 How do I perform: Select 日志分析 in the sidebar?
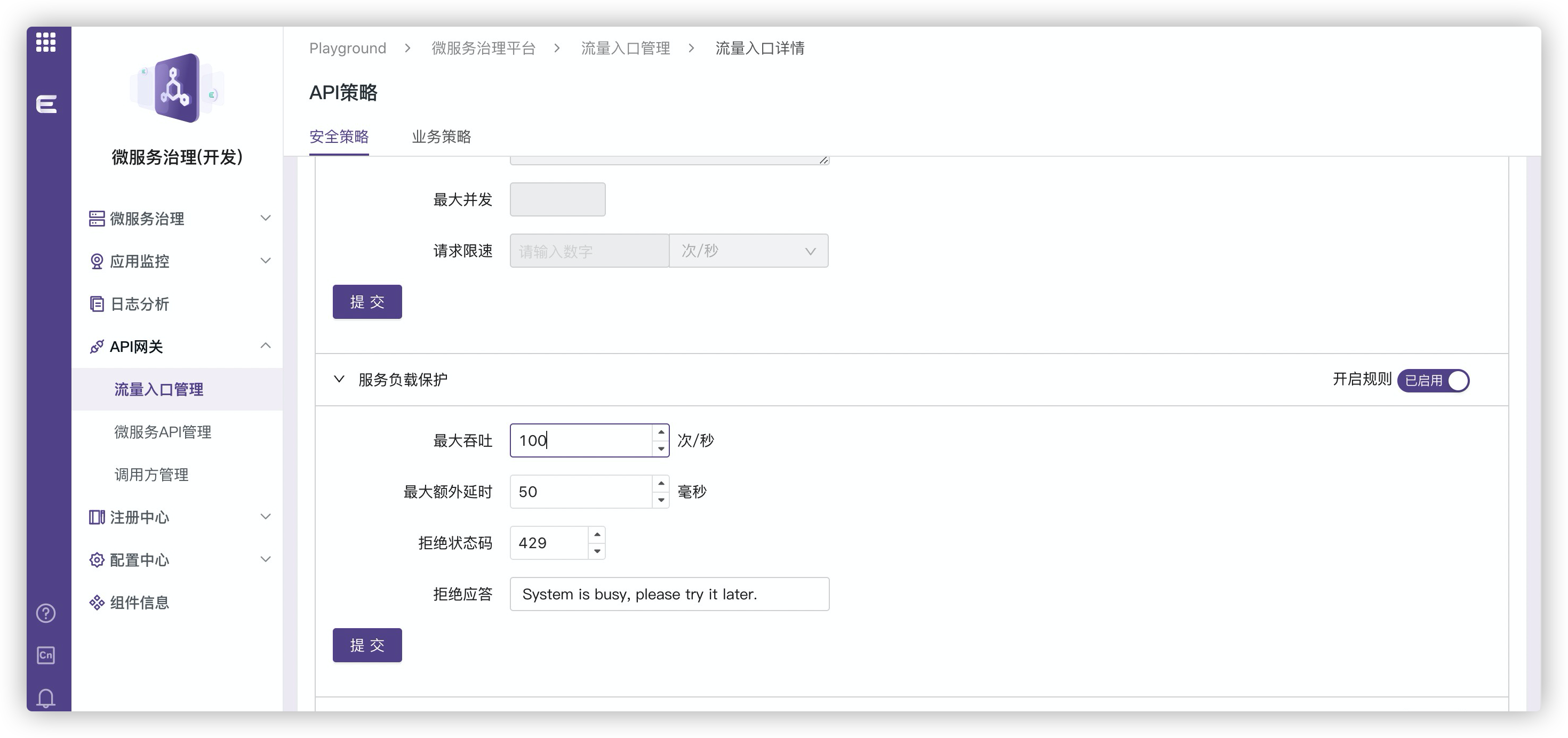point(139,304)
